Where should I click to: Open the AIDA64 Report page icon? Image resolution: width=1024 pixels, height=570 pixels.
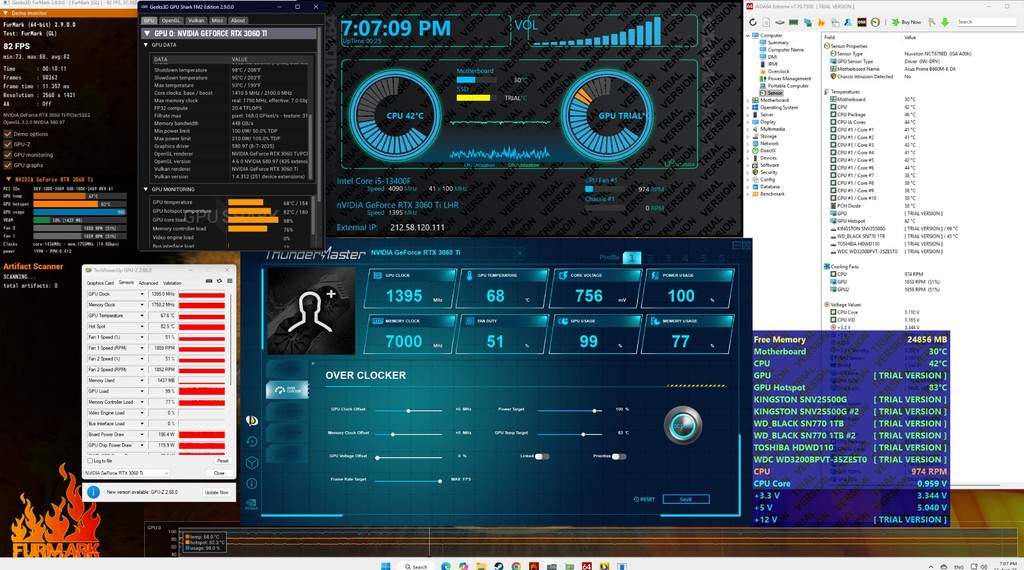[x=766, y=22]
